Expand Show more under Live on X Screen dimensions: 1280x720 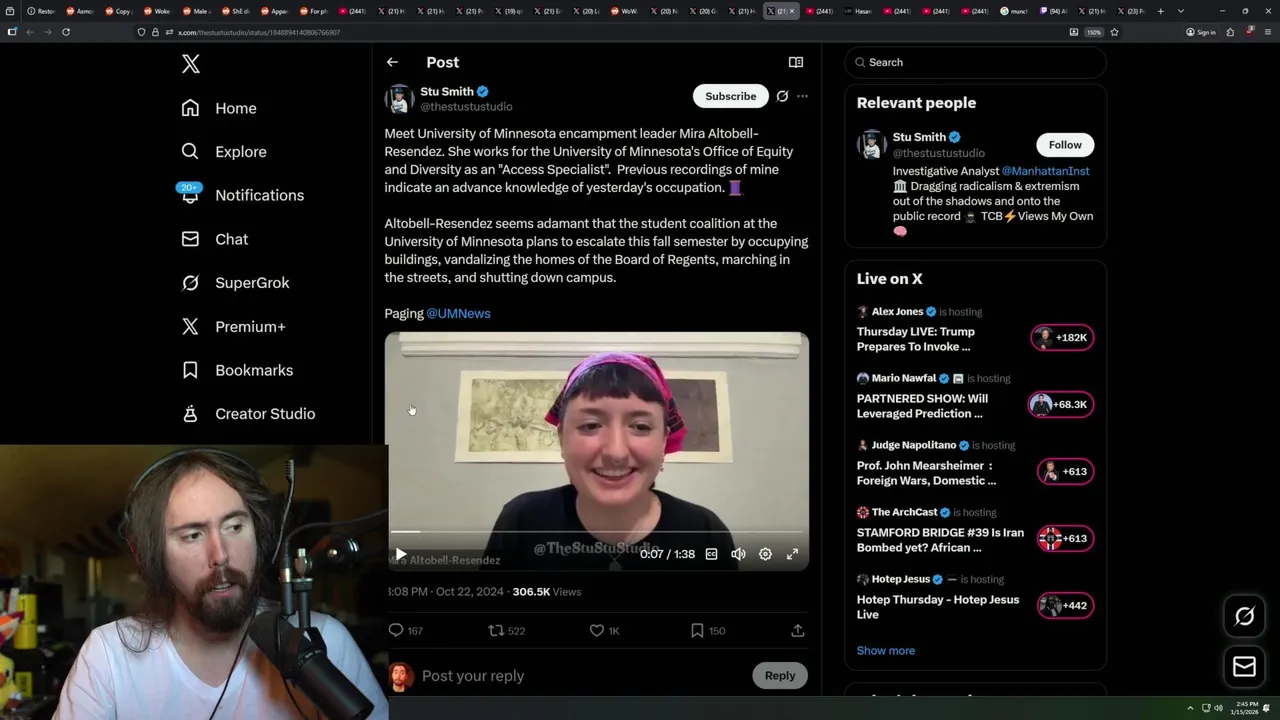[886, 650]
